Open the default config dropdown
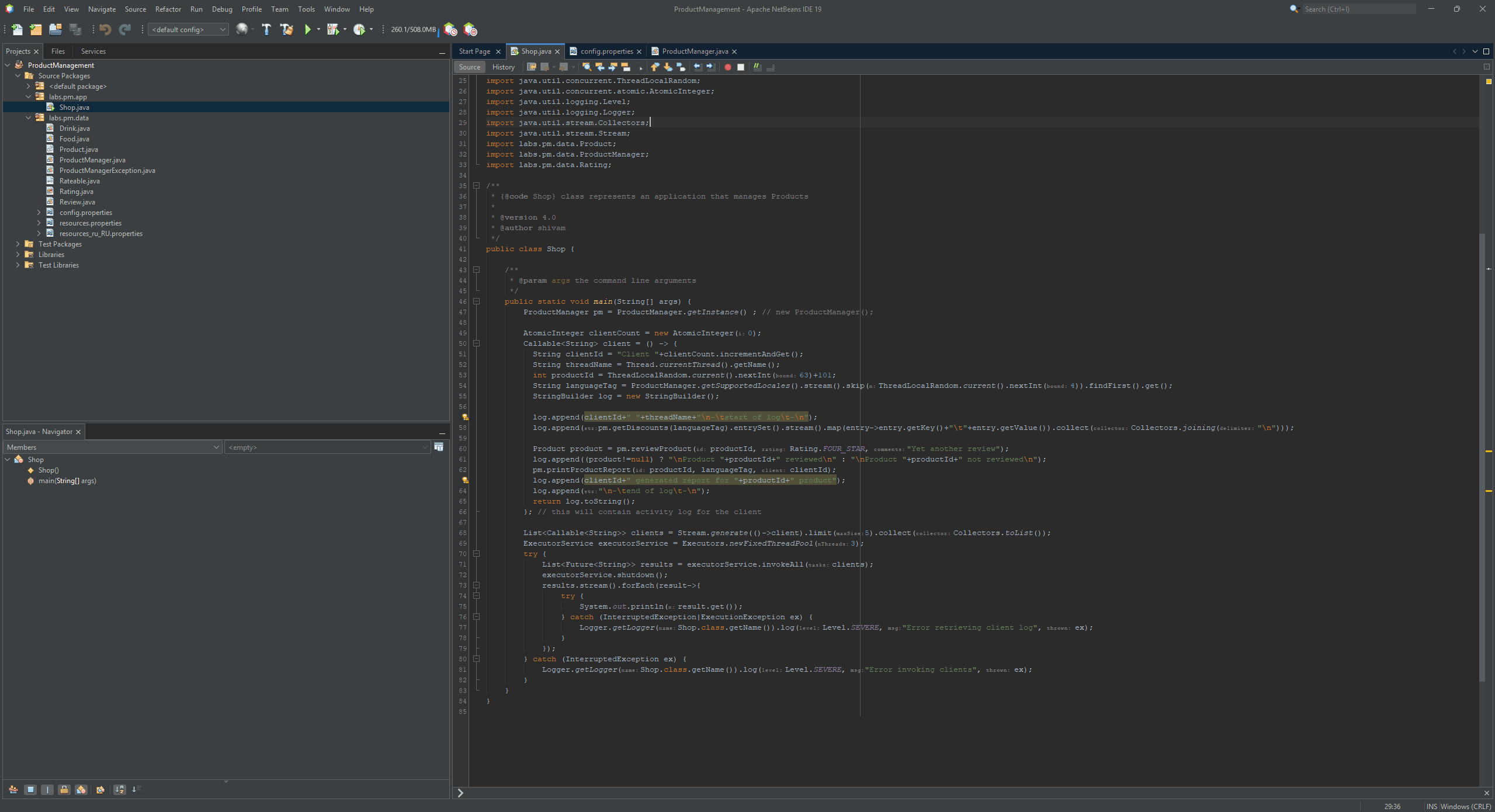Screen dimensions: 1495x812 (x=188, y=29)
